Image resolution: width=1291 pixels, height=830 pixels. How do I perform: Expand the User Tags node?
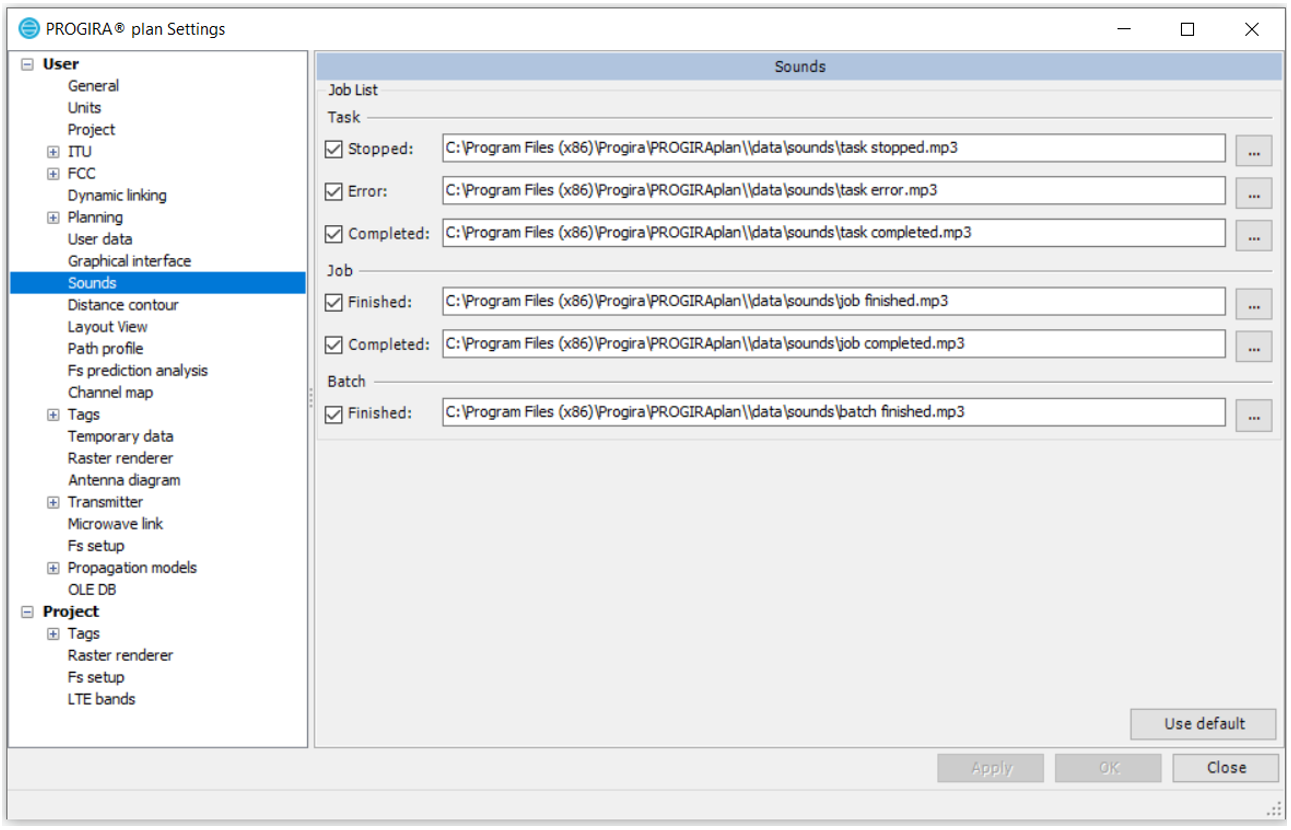[53, 415]
